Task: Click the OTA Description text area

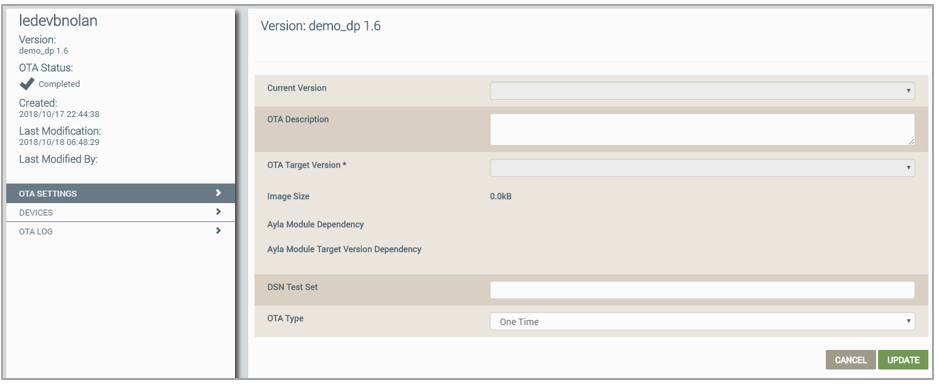Action: (702, 129)
